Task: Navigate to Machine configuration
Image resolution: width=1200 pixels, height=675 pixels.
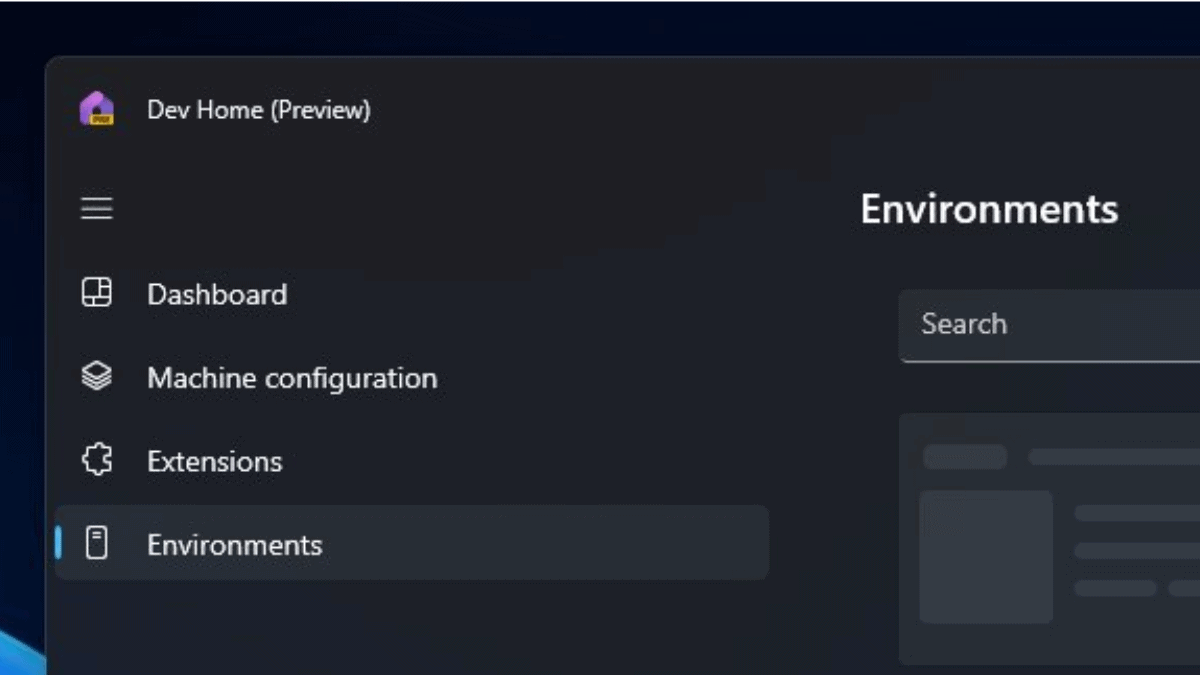Action: 292,377
